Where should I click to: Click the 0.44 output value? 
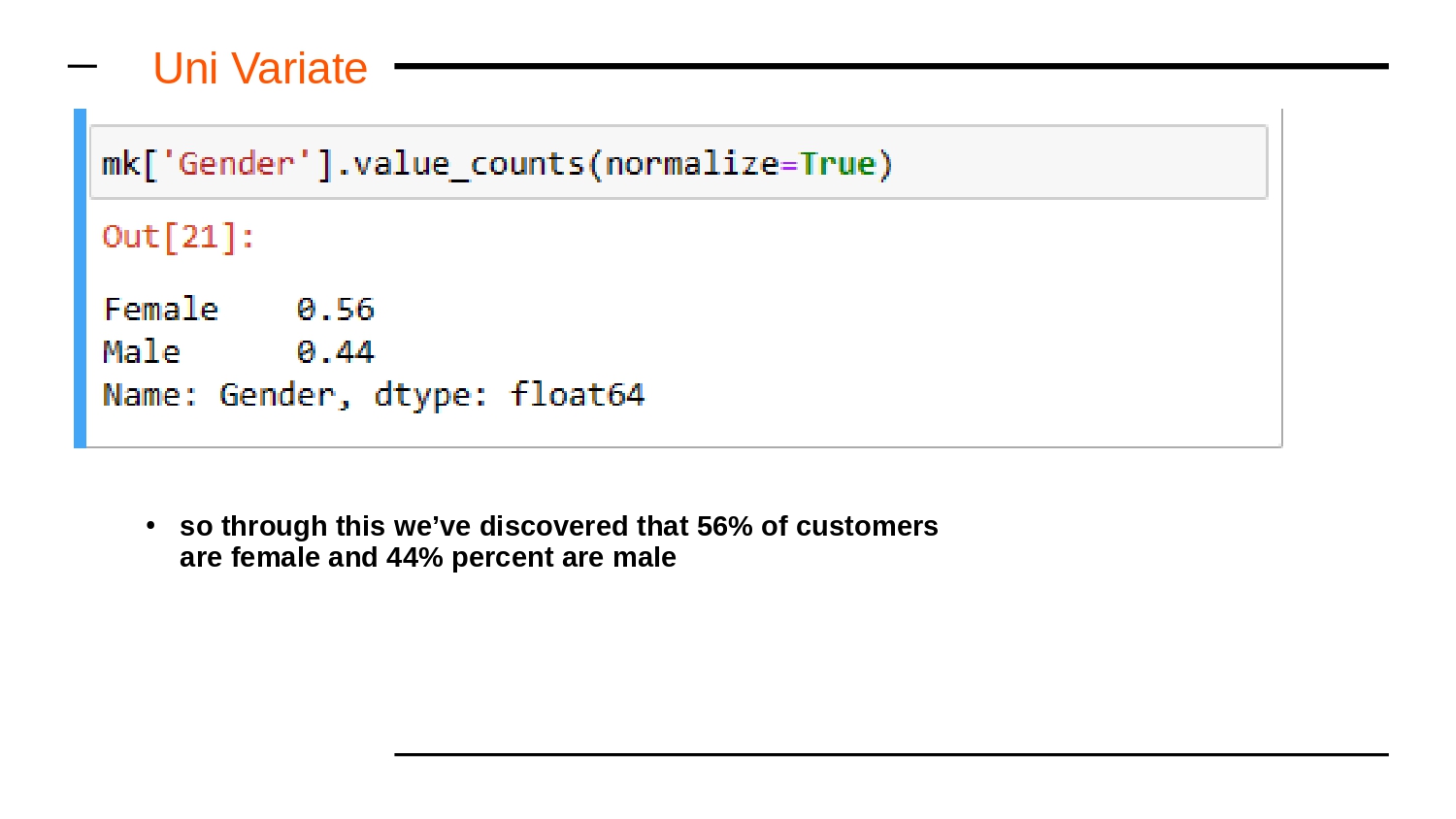336,352
